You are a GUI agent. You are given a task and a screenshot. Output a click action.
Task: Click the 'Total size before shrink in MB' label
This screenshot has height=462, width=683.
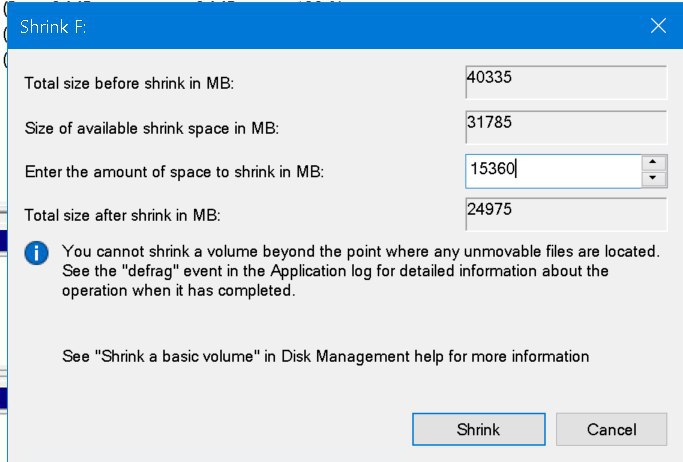[129, 83]
